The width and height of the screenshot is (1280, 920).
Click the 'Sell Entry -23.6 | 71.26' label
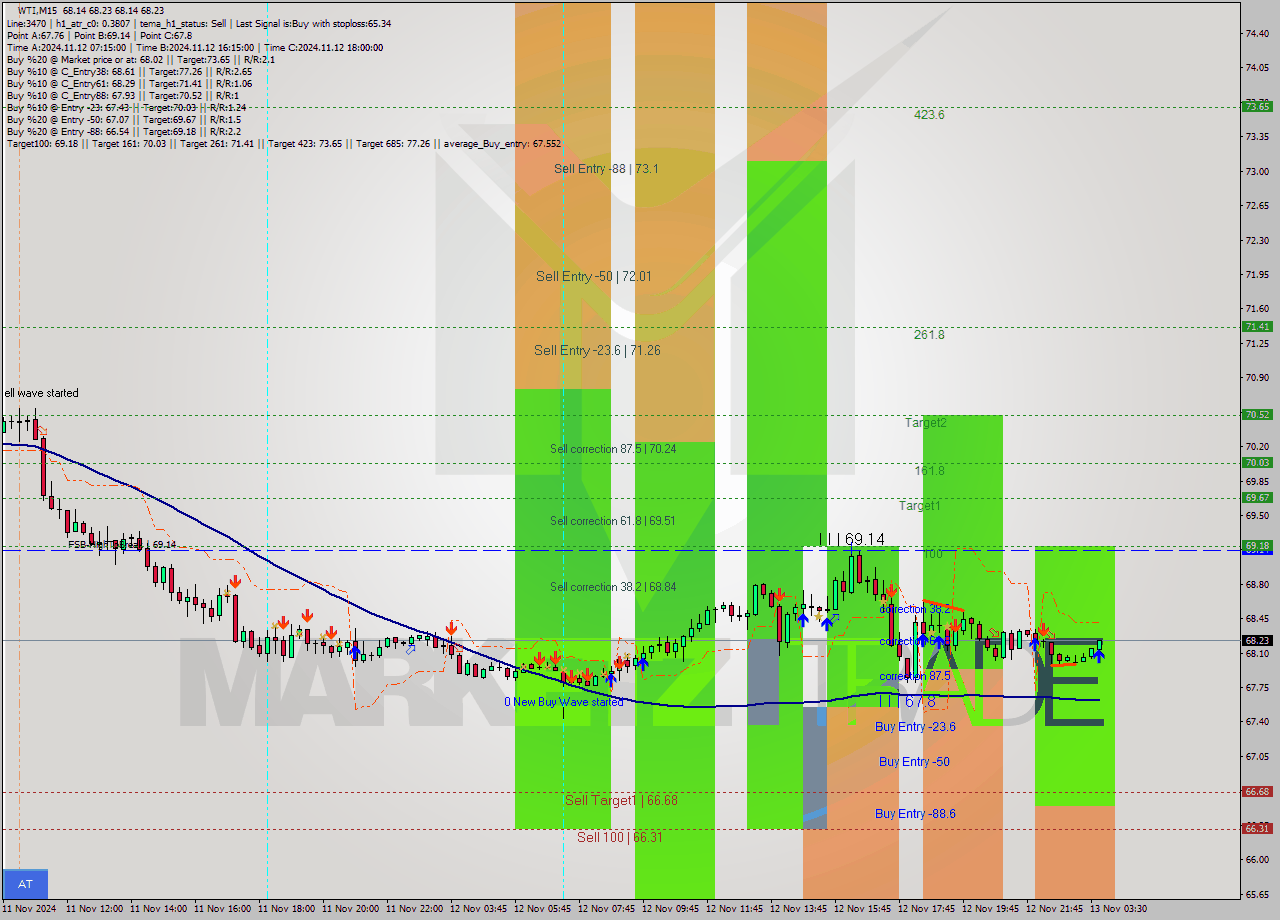point(597,350)
